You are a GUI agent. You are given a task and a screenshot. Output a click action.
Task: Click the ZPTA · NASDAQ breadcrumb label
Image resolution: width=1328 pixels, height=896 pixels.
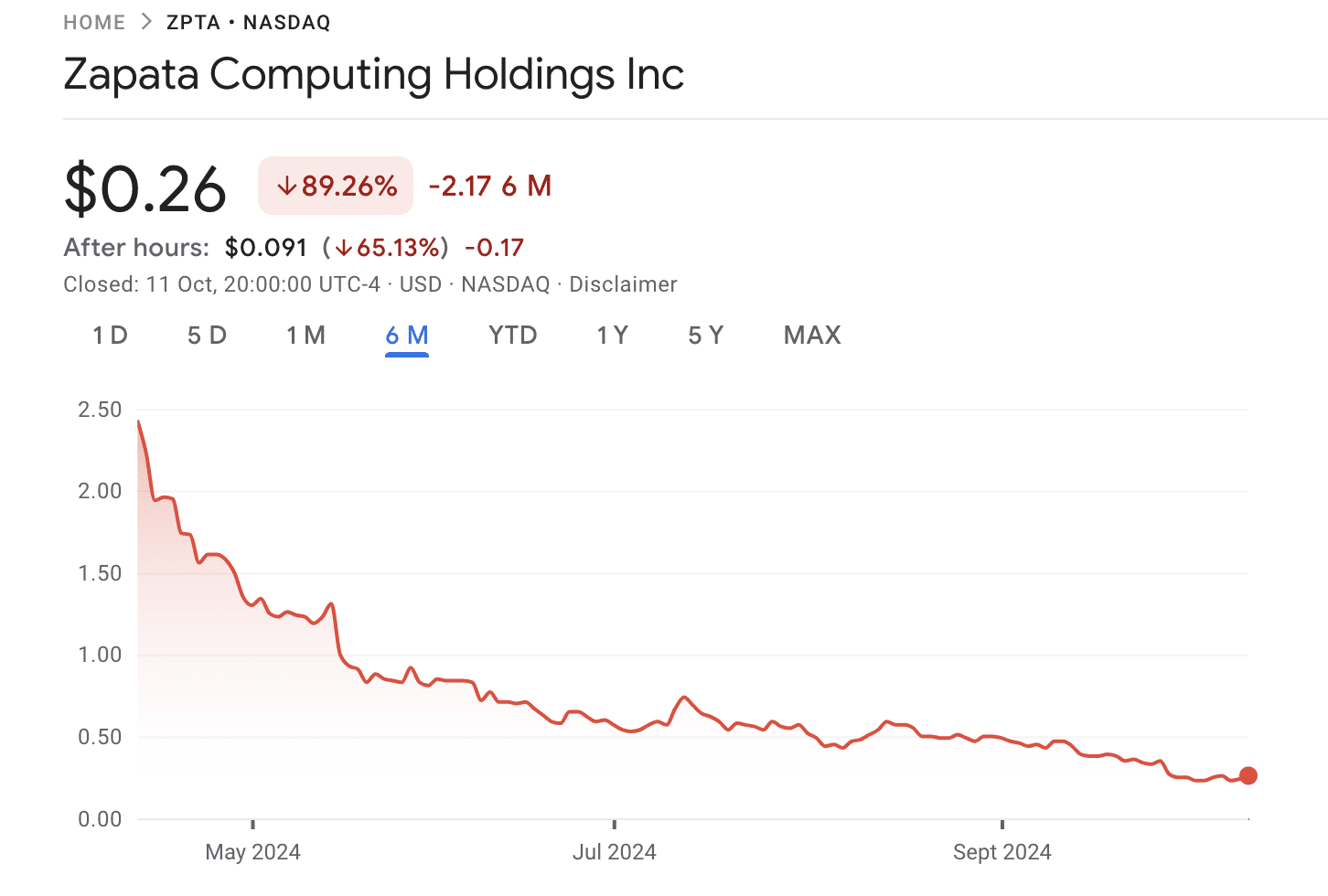(x=246, y=21)
